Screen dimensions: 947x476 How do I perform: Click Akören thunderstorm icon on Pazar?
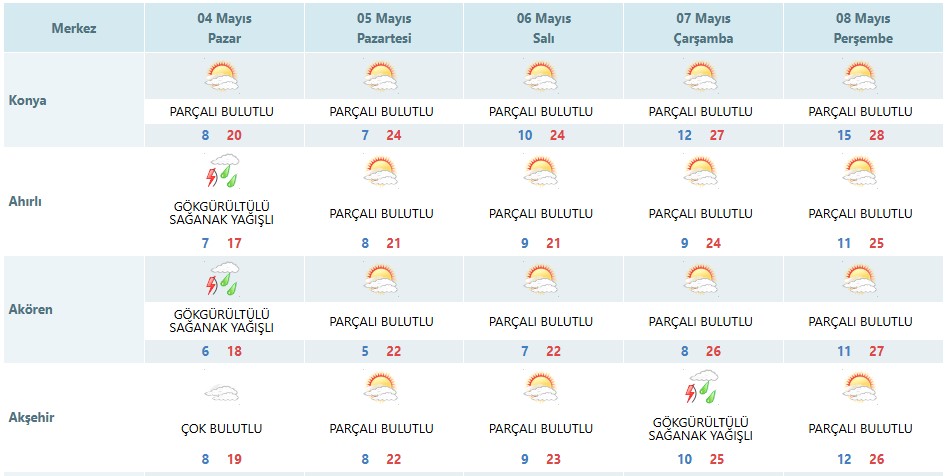(222, 278)
